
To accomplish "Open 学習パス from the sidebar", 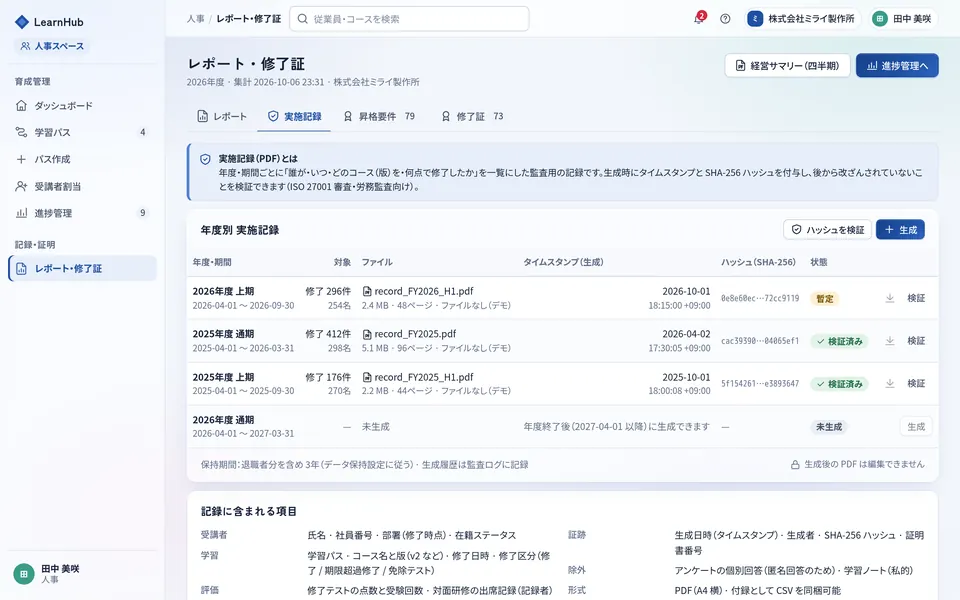I will [82, 132].
